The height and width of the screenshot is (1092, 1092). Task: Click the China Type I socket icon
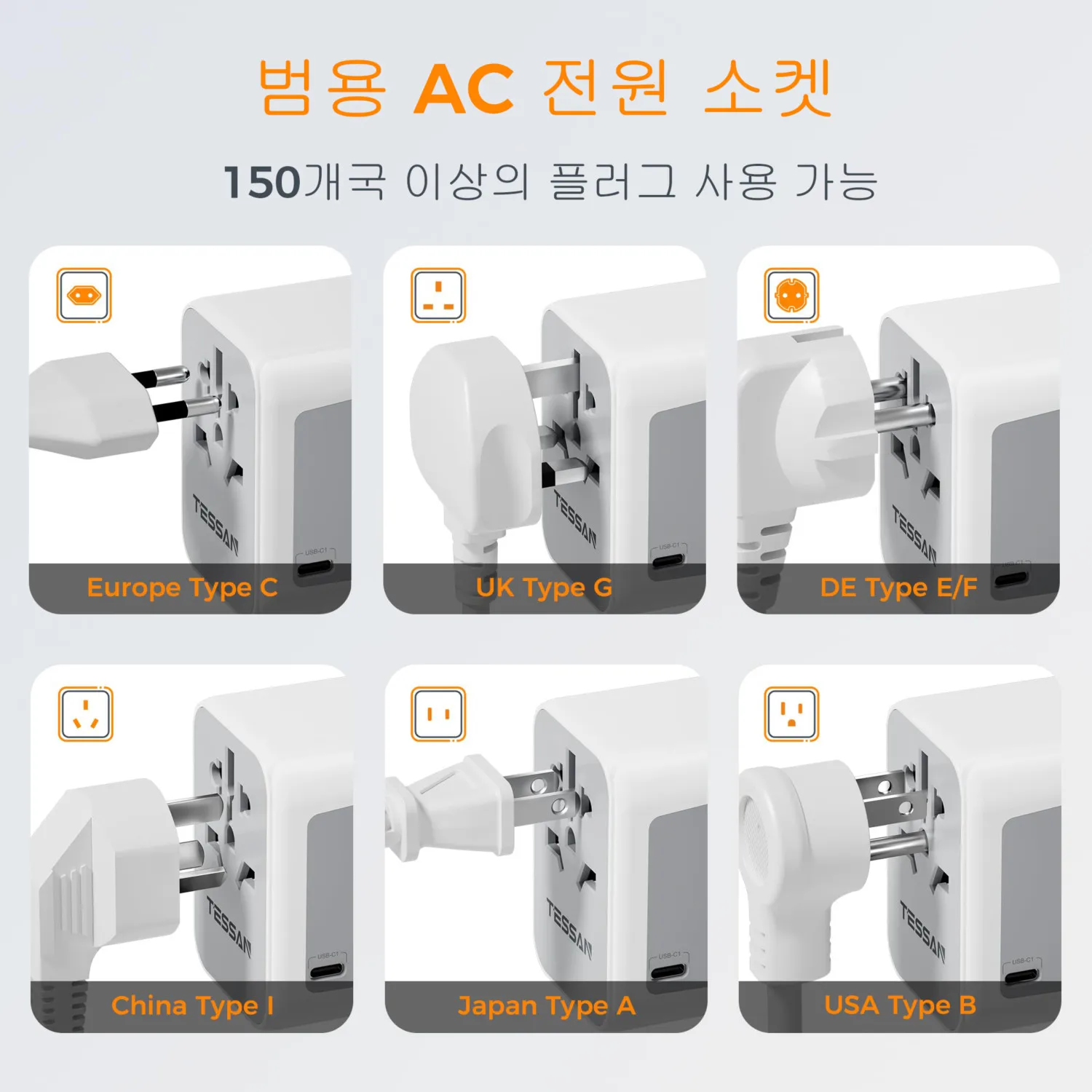85,714
